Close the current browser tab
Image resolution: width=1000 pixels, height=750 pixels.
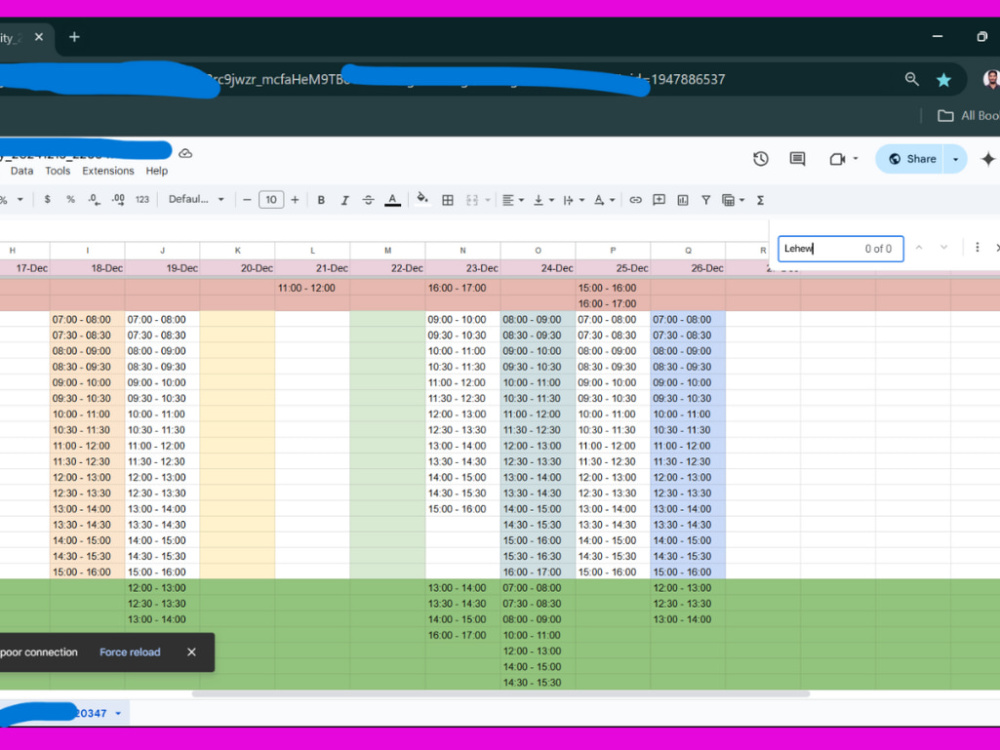39,37
